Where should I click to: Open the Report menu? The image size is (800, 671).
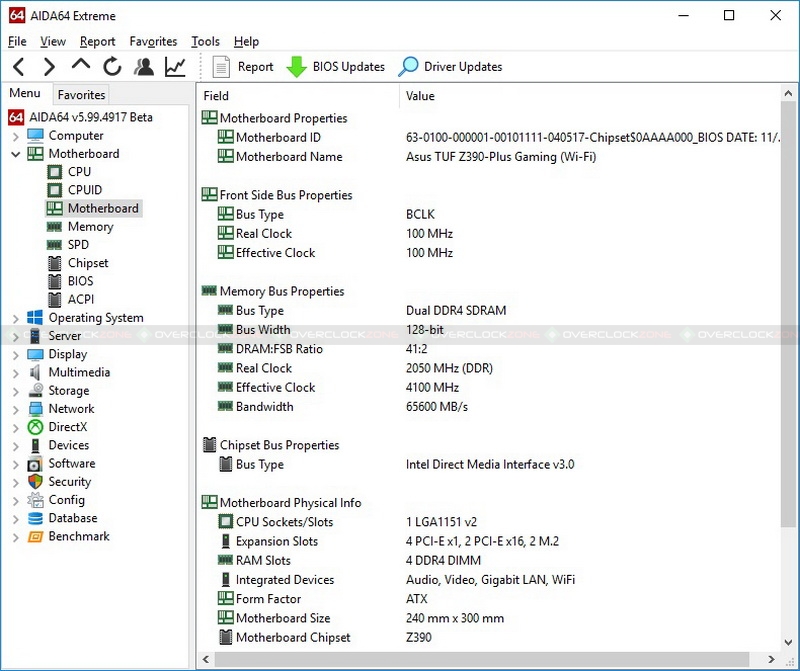tap(97, 41)
